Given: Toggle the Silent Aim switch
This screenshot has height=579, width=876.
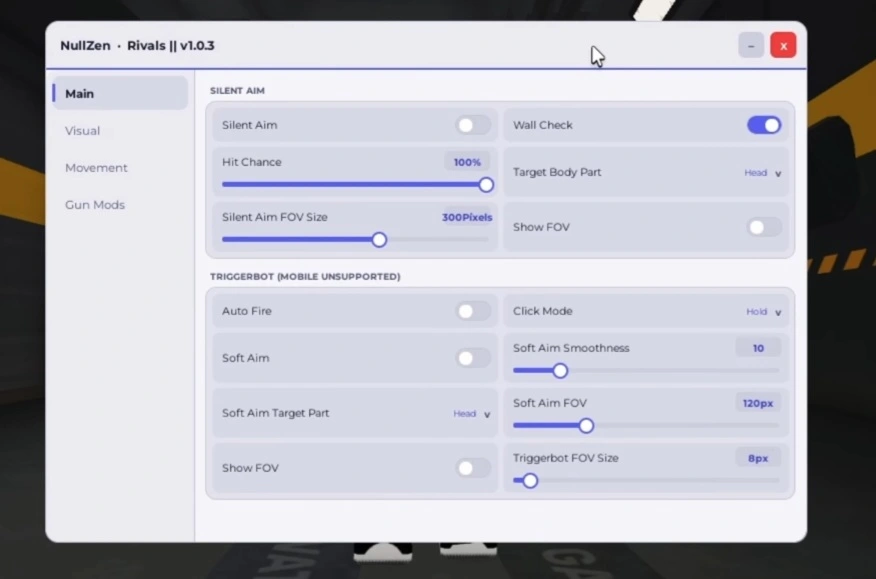Looking at the screenshot, I should [473, 125].
